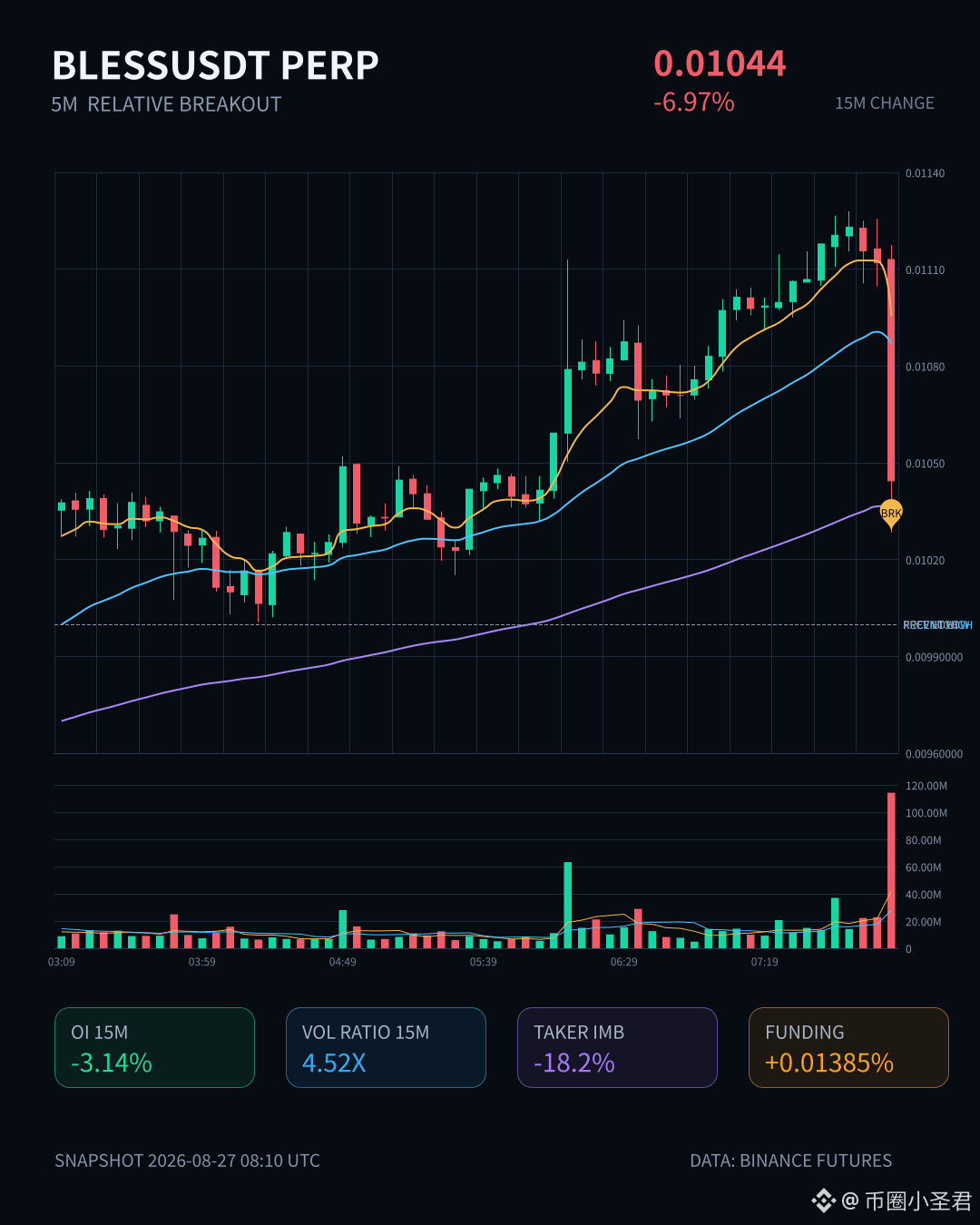The width and height of the screenshot is (980, 1225).
Task: Open the OI 15M stat card
Action: [x=154, y=1047]
